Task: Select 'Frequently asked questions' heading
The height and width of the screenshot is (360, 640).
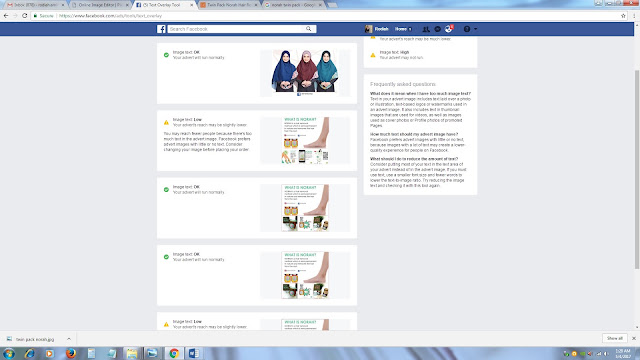Action: point(403,84)
